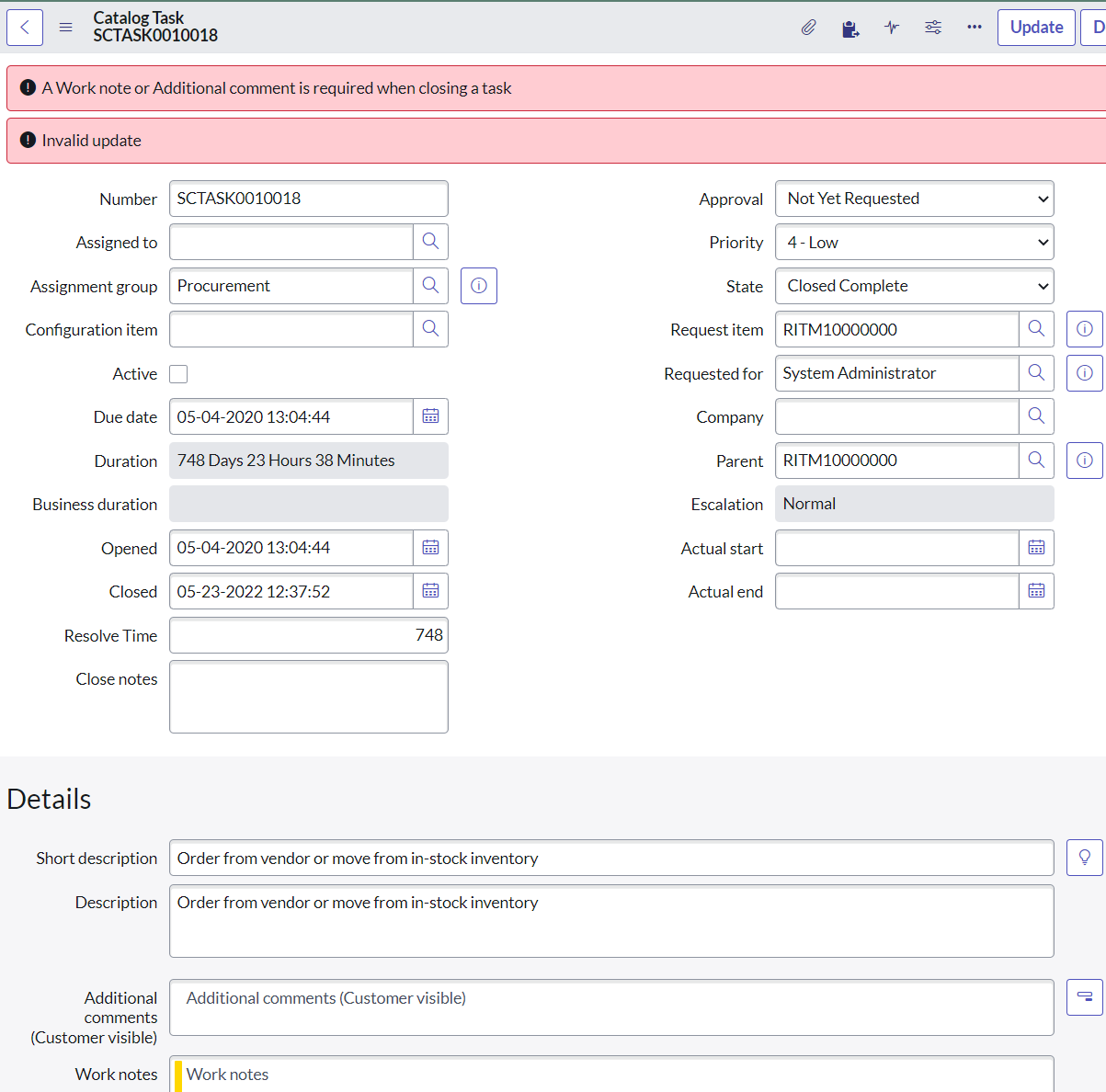The height and width of the screenshot is (1092, 1106).
Task: Open the form context hamburger menu
Action: pos(66,28)
